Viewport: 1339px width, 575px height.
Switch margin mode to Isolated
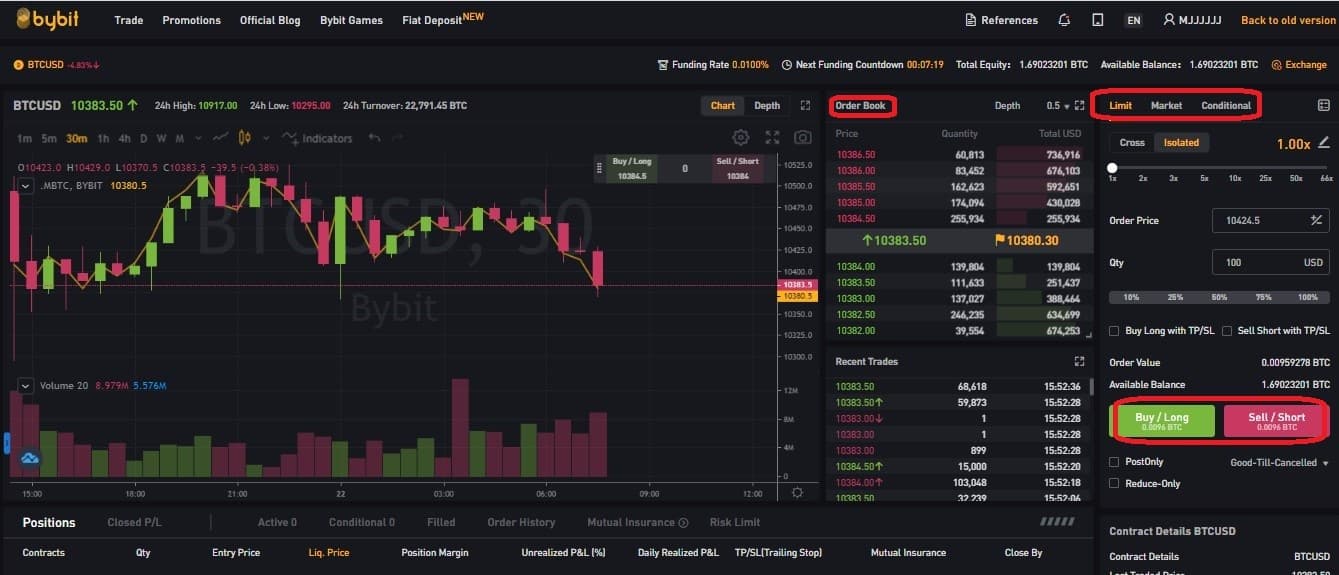tap(1181, 142)
